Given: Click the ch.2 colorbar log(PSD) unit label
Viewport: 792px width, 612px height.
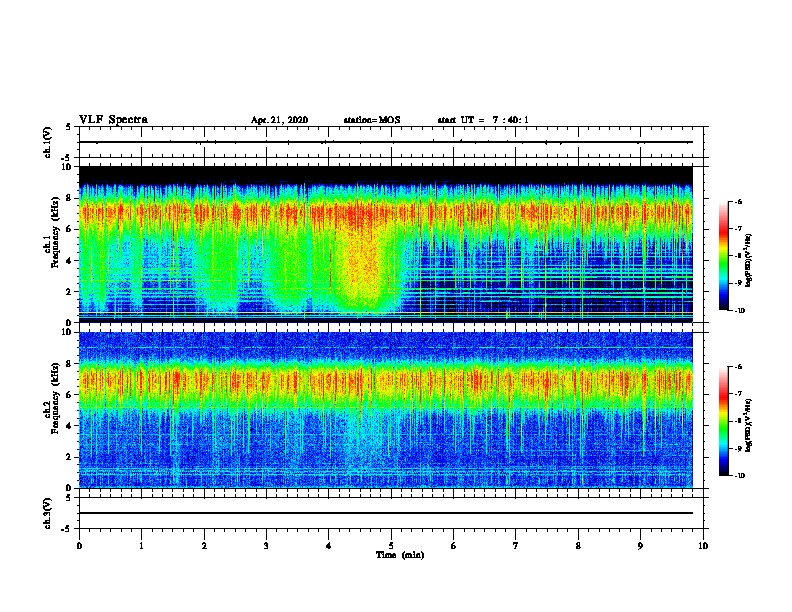Looking at the screenshot, I should point(748,425).
